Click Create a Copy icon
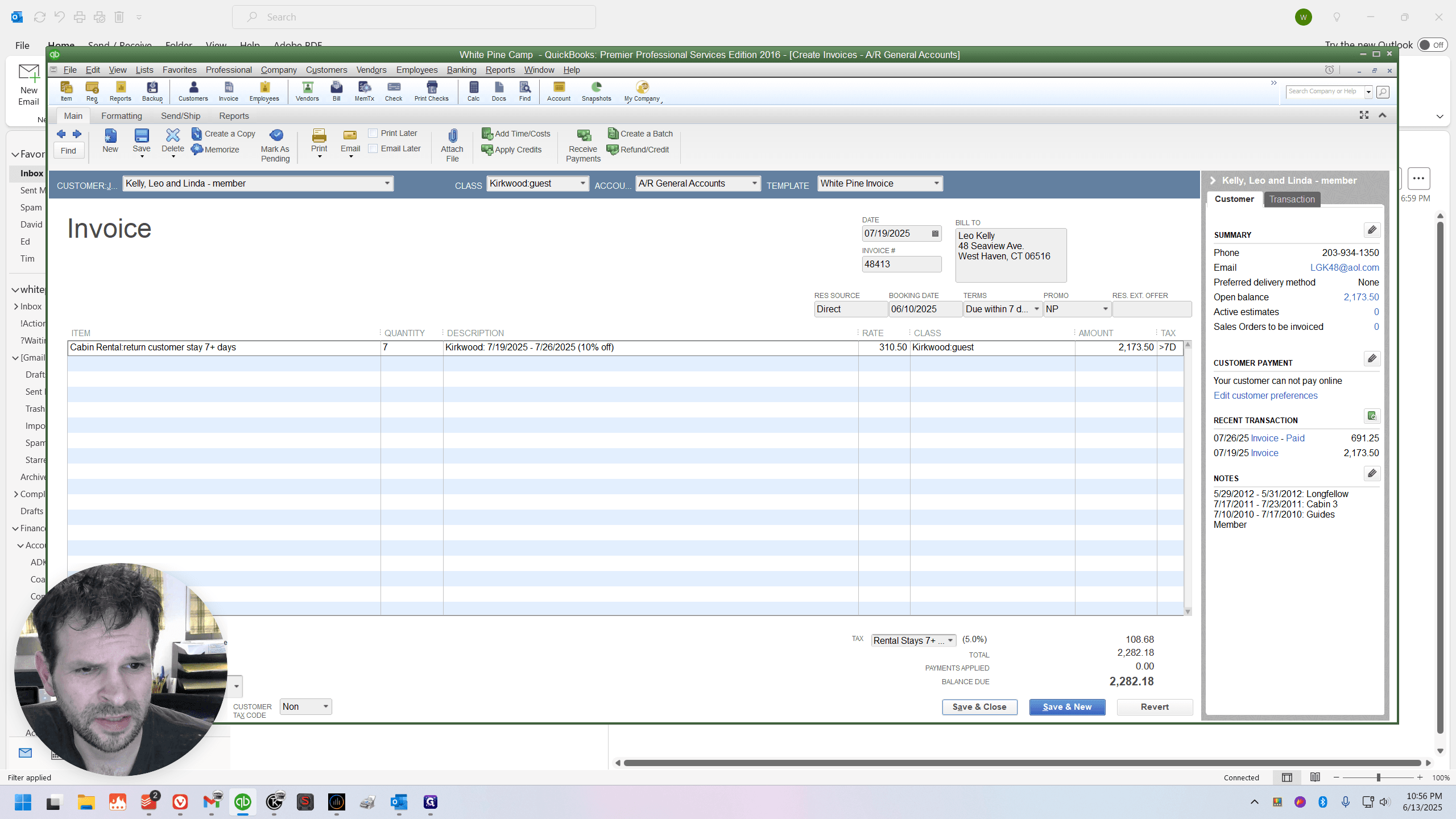1456x819 pixels. pyautogui.click(x=224, y=134)
